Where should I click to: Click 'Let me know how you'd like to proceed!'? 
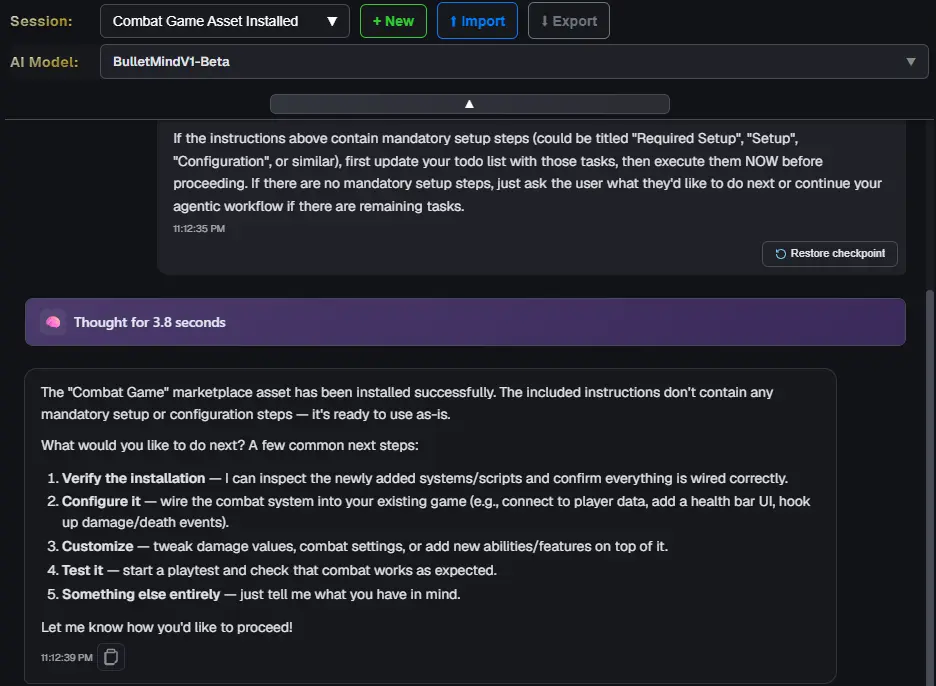point(167,627)
